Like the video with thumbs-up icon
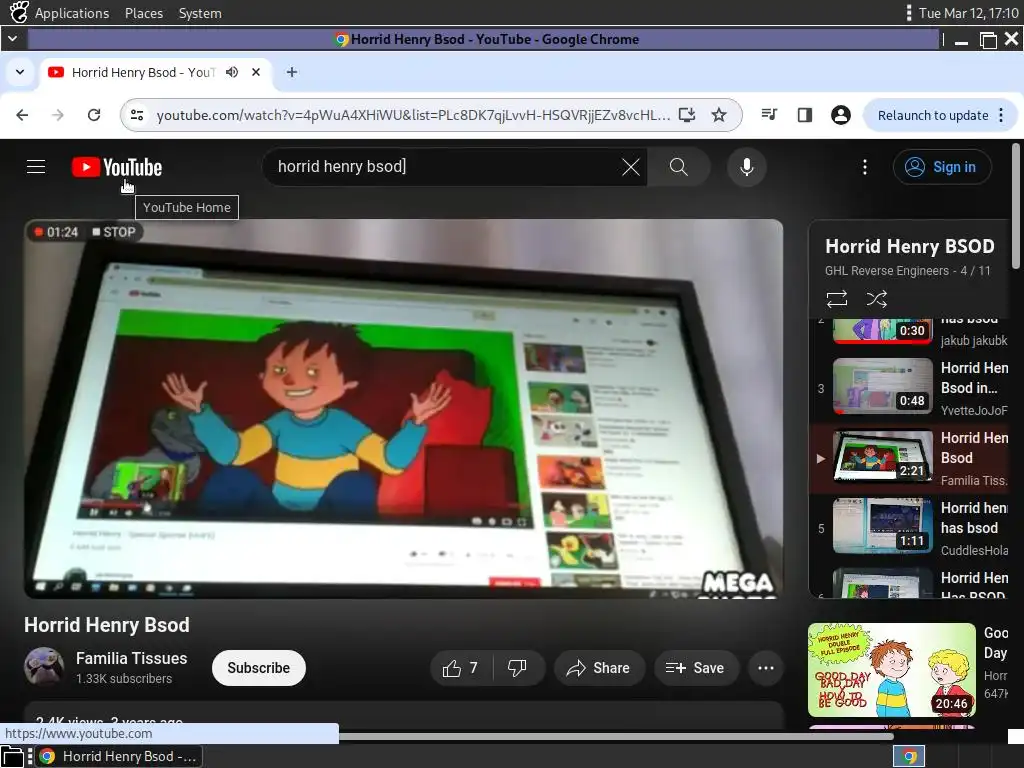Image resolution: width=1024 pixels, height=768 pixels. [x=460, y=668]
